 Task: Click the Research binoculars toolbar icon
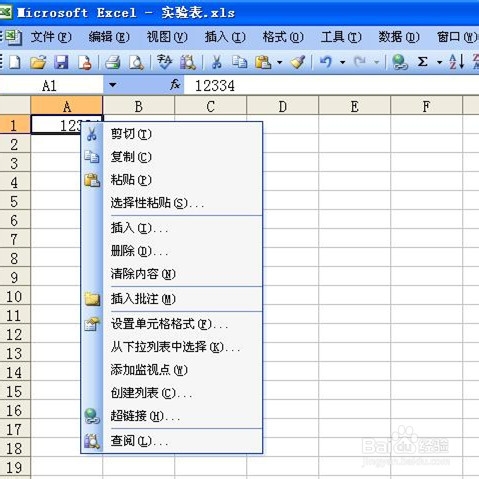188,62
